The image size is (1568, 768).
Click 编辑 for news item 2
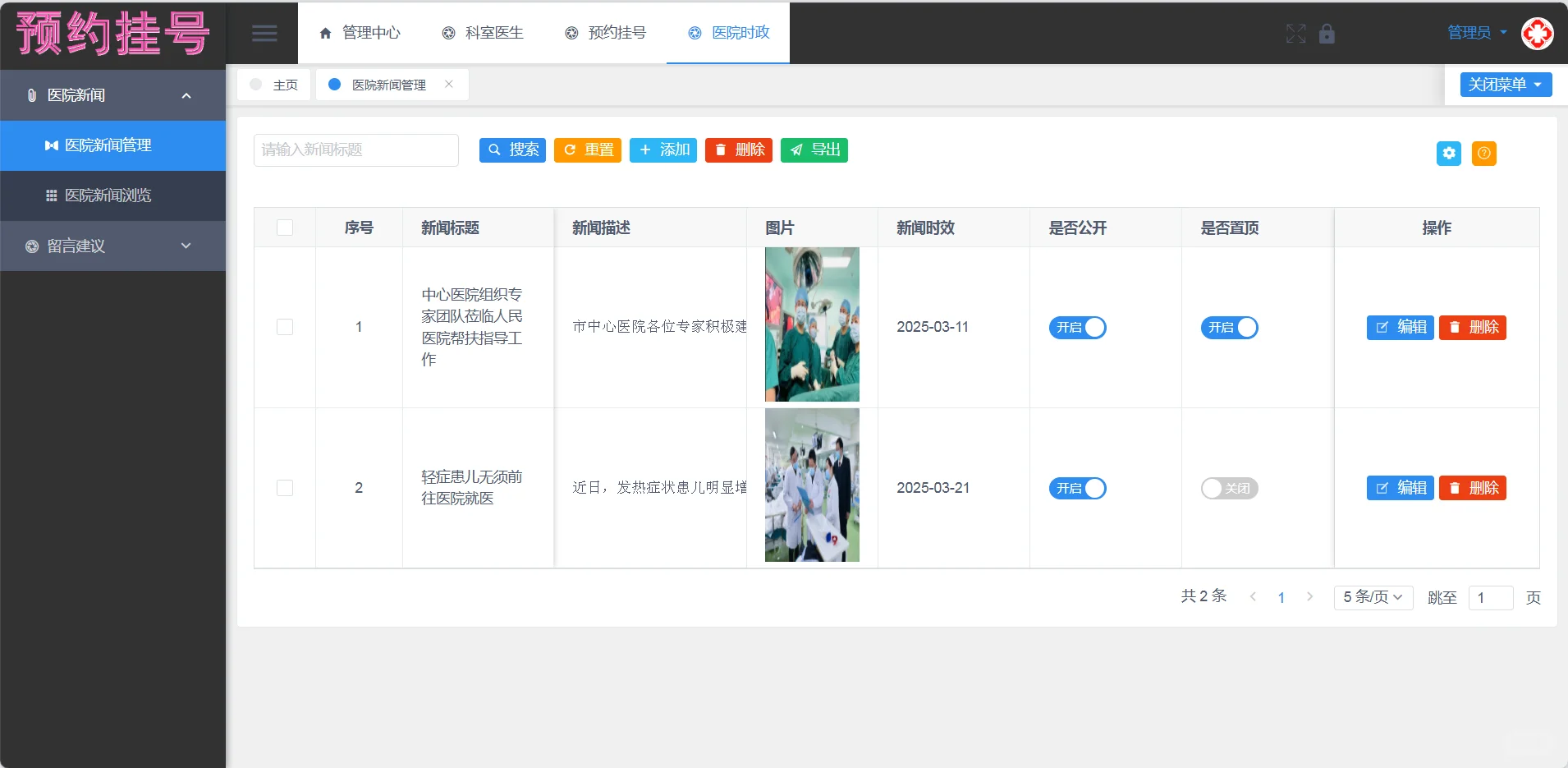pyautogui.click(x=1400, y=488)
